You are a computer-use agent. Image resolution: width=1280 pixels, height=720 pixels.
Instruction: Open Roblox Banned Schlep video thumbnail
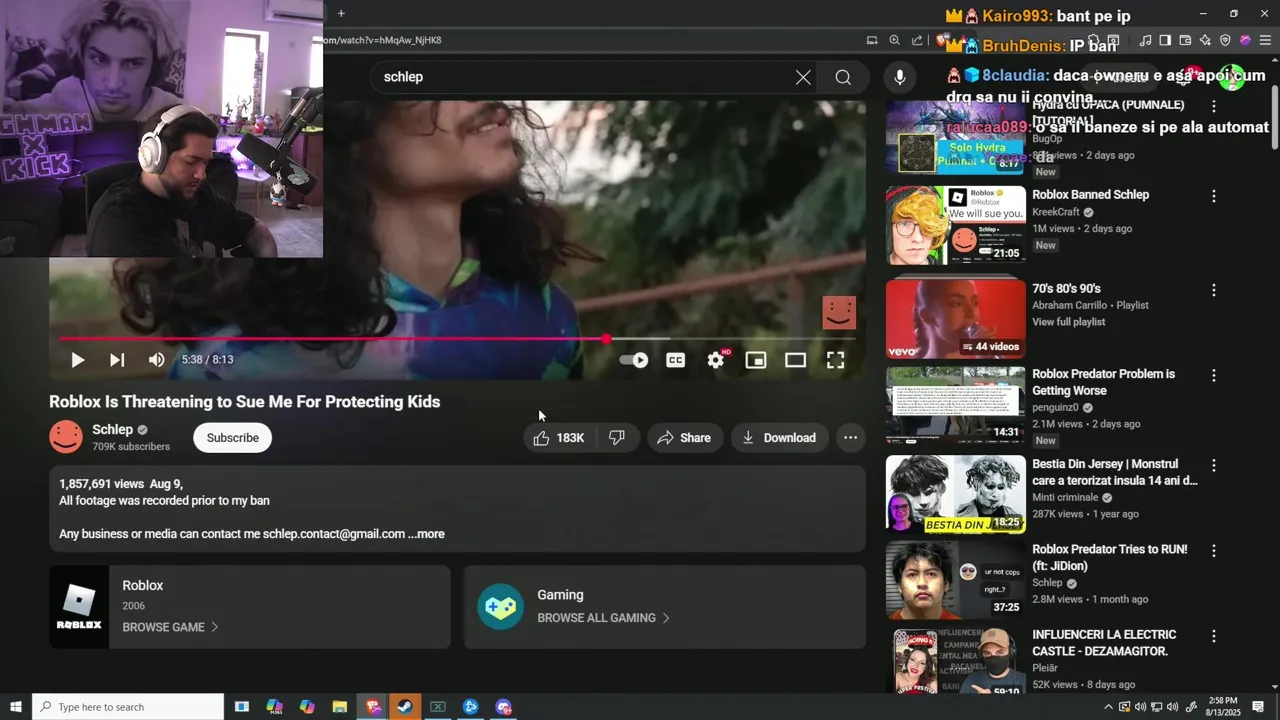(956, 225)
